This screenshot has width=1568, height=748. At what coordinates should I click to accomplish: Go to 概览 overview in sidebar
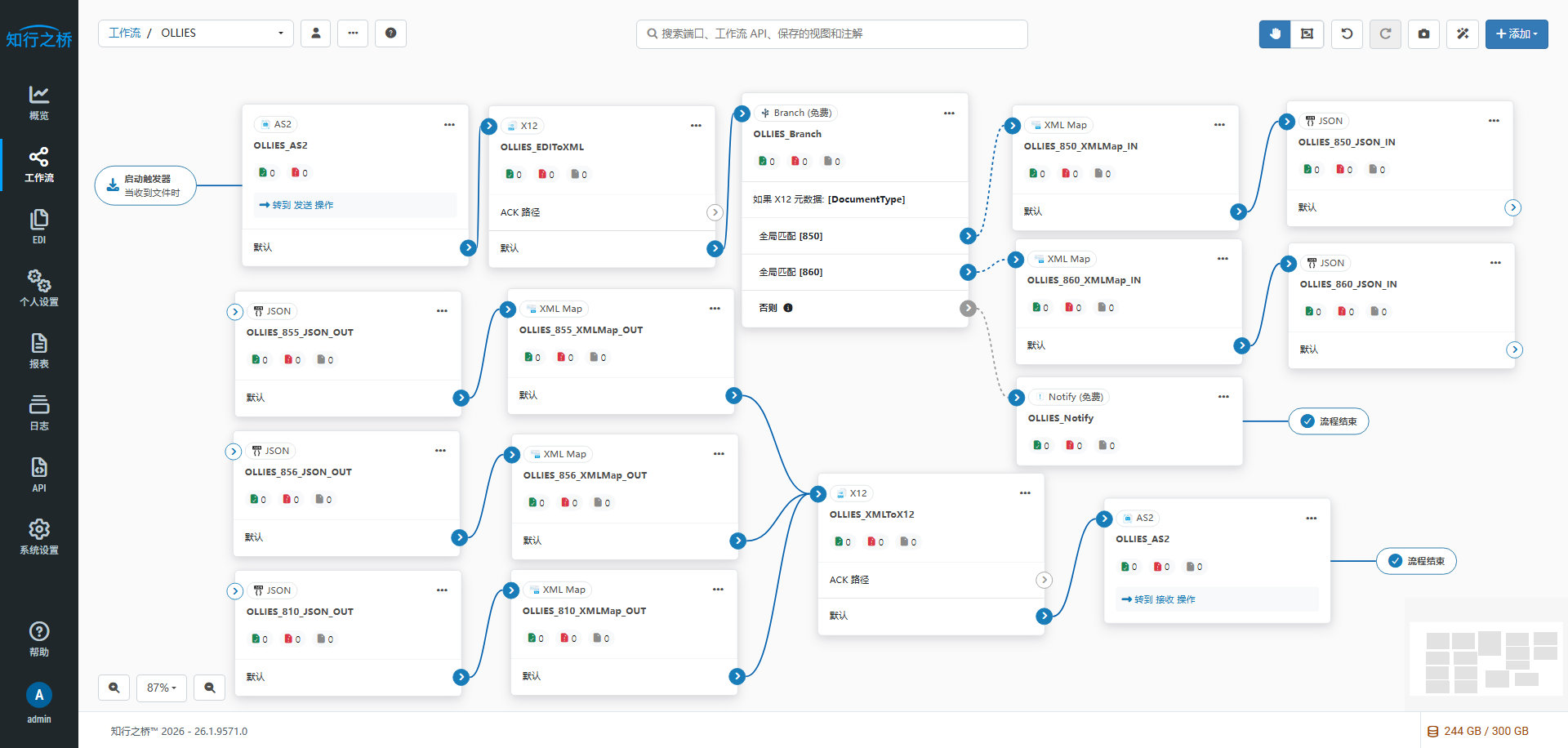(x=39, y=102)
